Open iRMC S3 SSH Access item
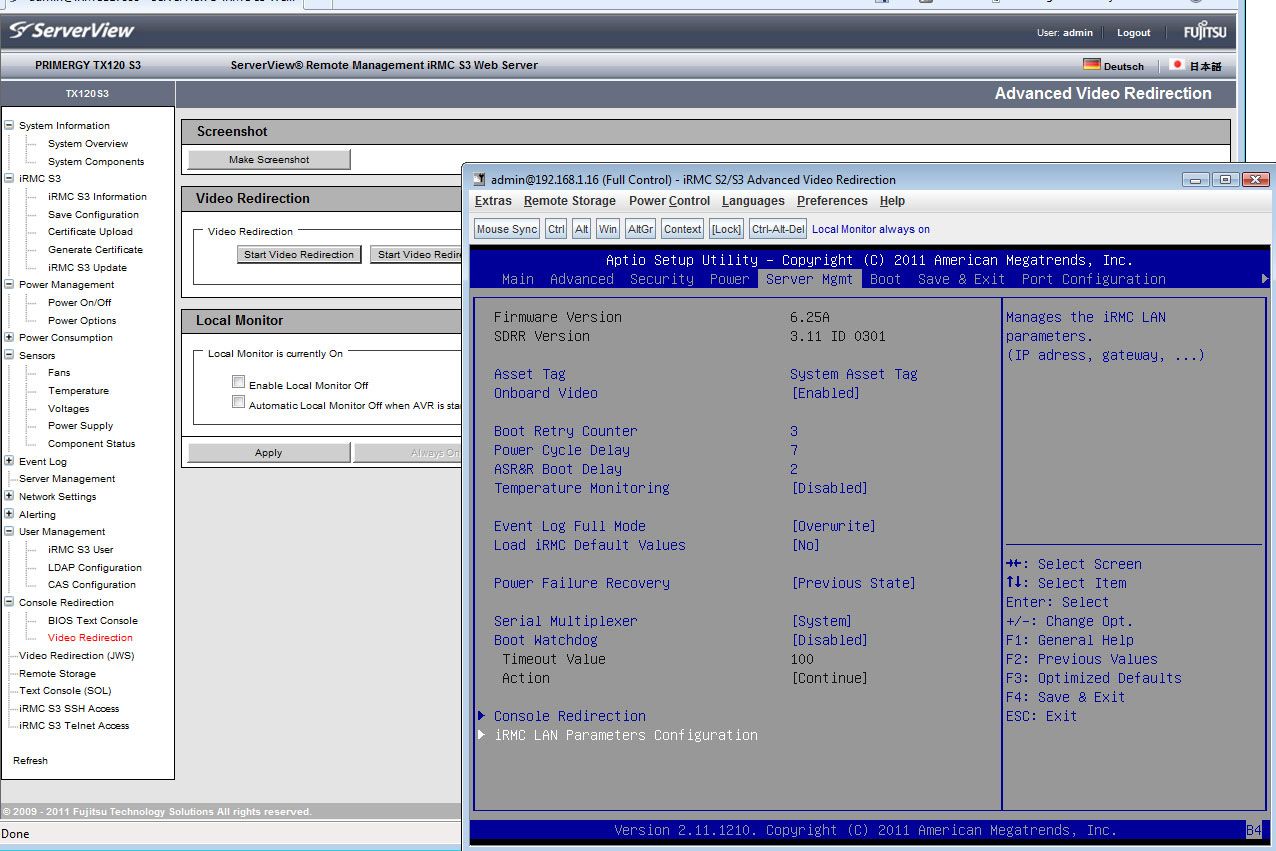 coord(69,708)
